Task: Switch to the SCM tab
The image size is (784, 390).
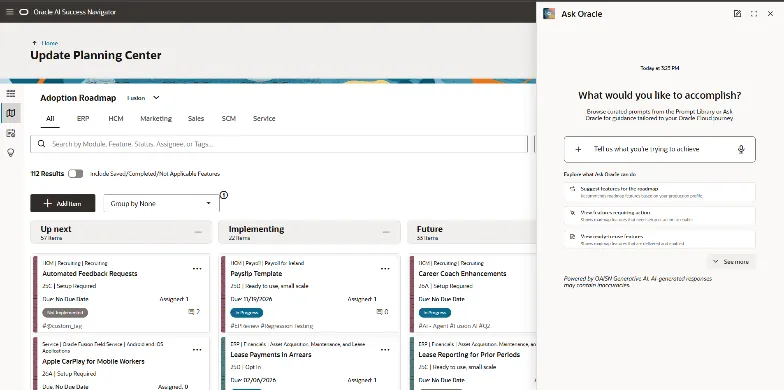Action: (228, 118)
